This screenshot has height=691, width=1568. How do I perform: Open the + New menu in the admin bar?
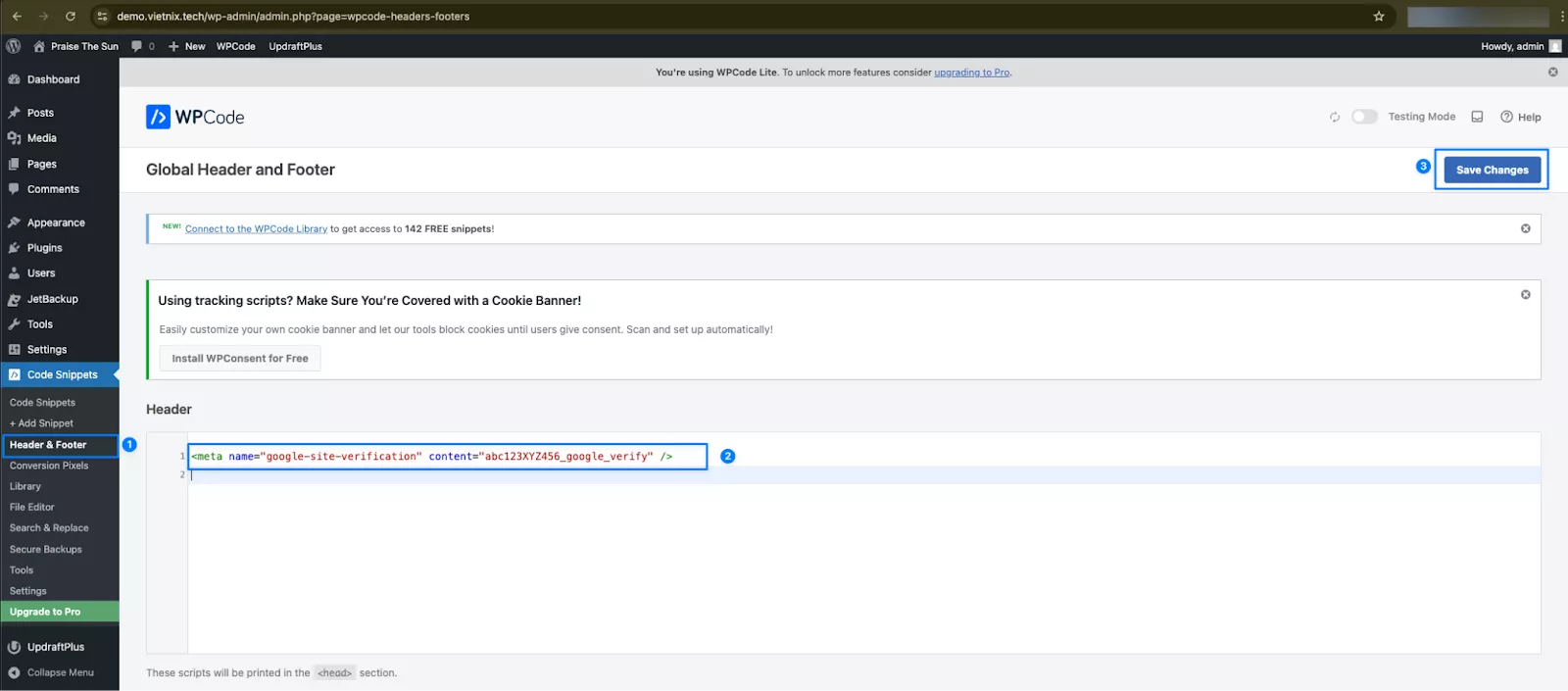coord(186,46)
